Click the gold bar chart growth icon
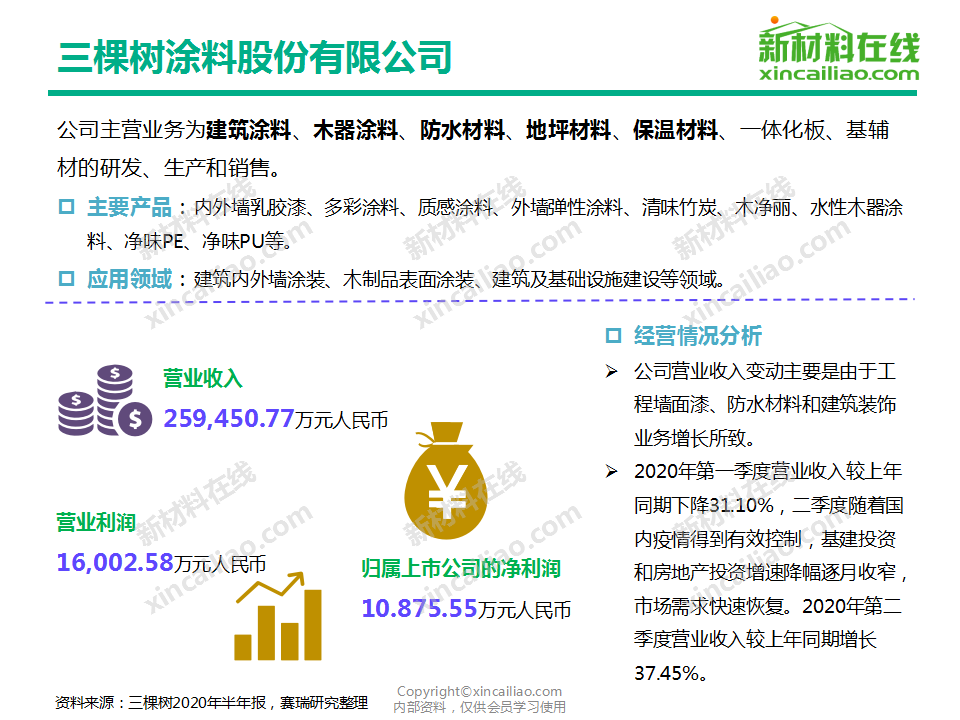Screen dimensions: 960x720 coord(279,617)
